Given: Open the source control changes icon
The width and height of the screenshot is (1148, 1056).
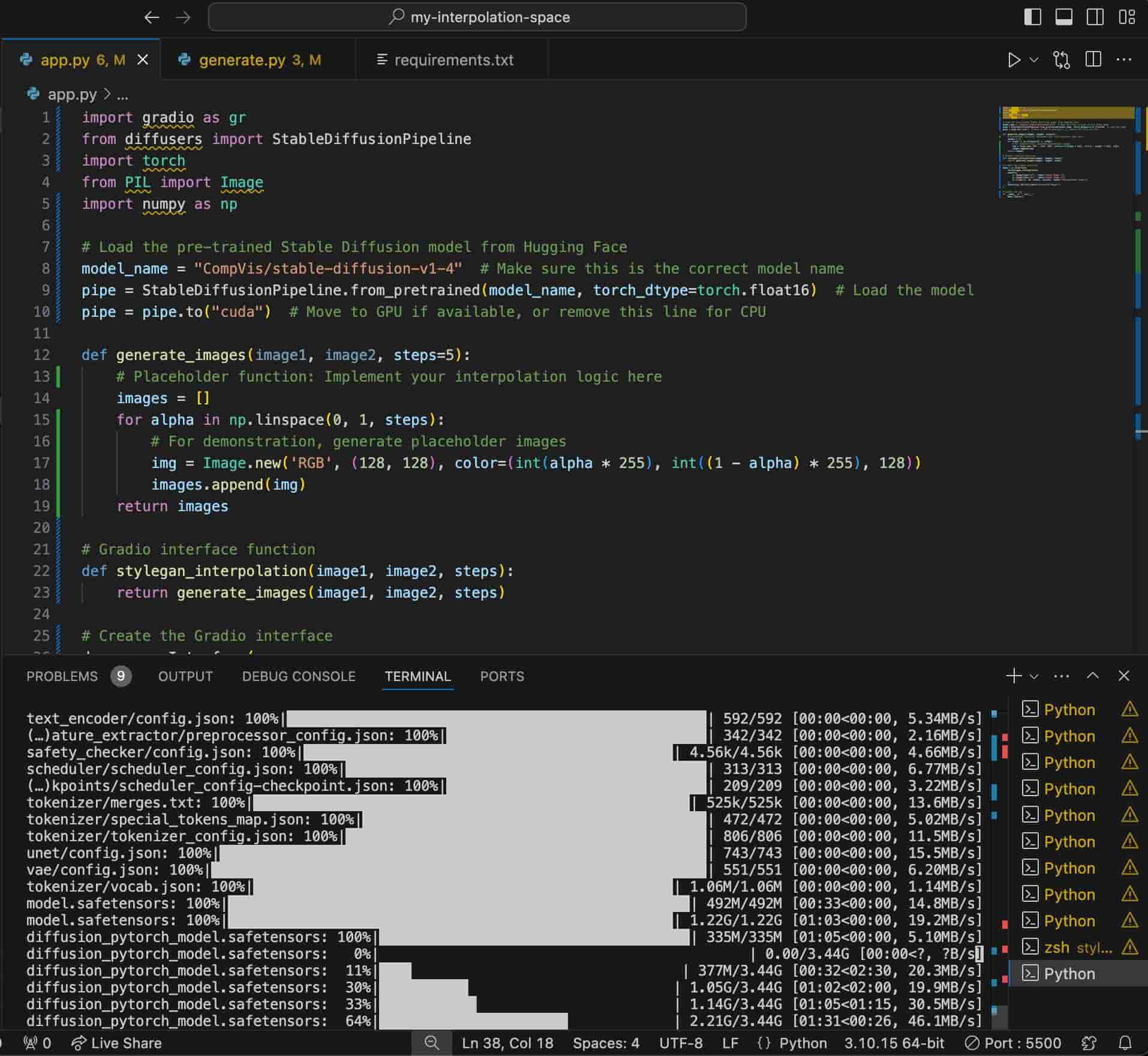Looking at the screenshot, I should click(1061, 60).
